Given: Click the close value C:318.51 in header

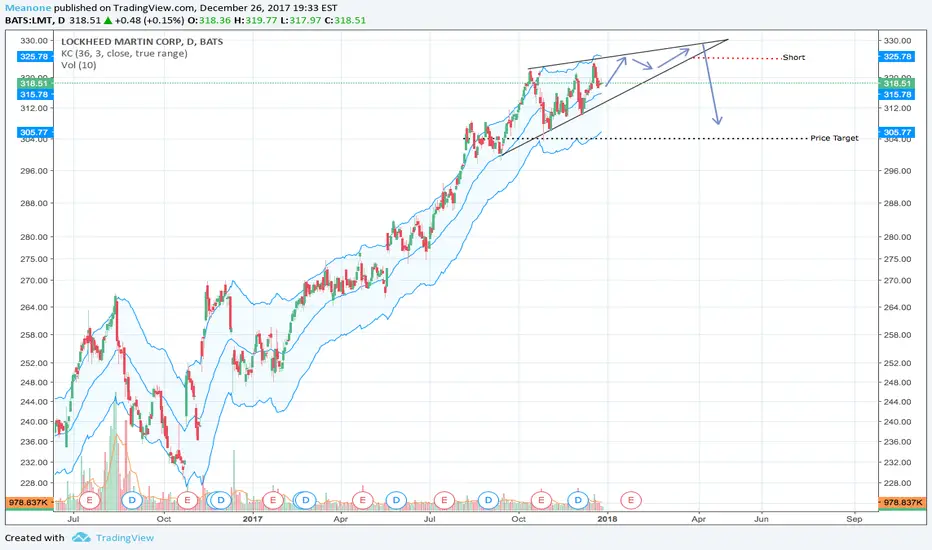Looking at the screenshot, I should pyautogui.click(x=345, y=20).
